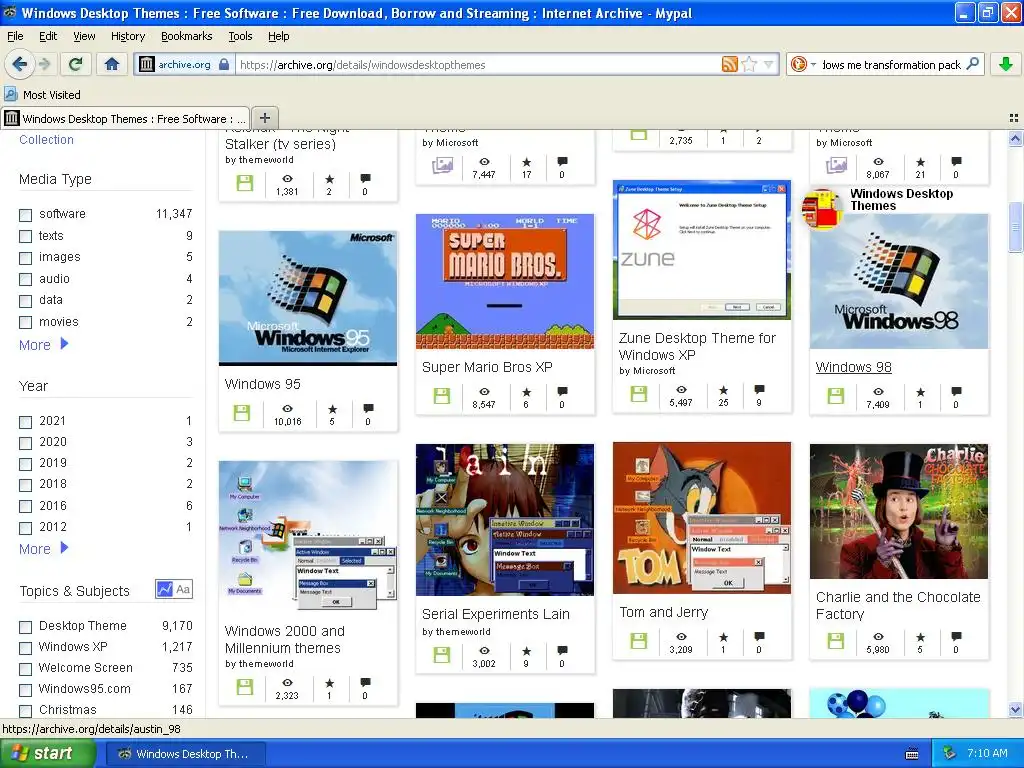Click the Mypal taskbar window button
The height and width of the screenshot is (768, 1024).
coord(185,754)
